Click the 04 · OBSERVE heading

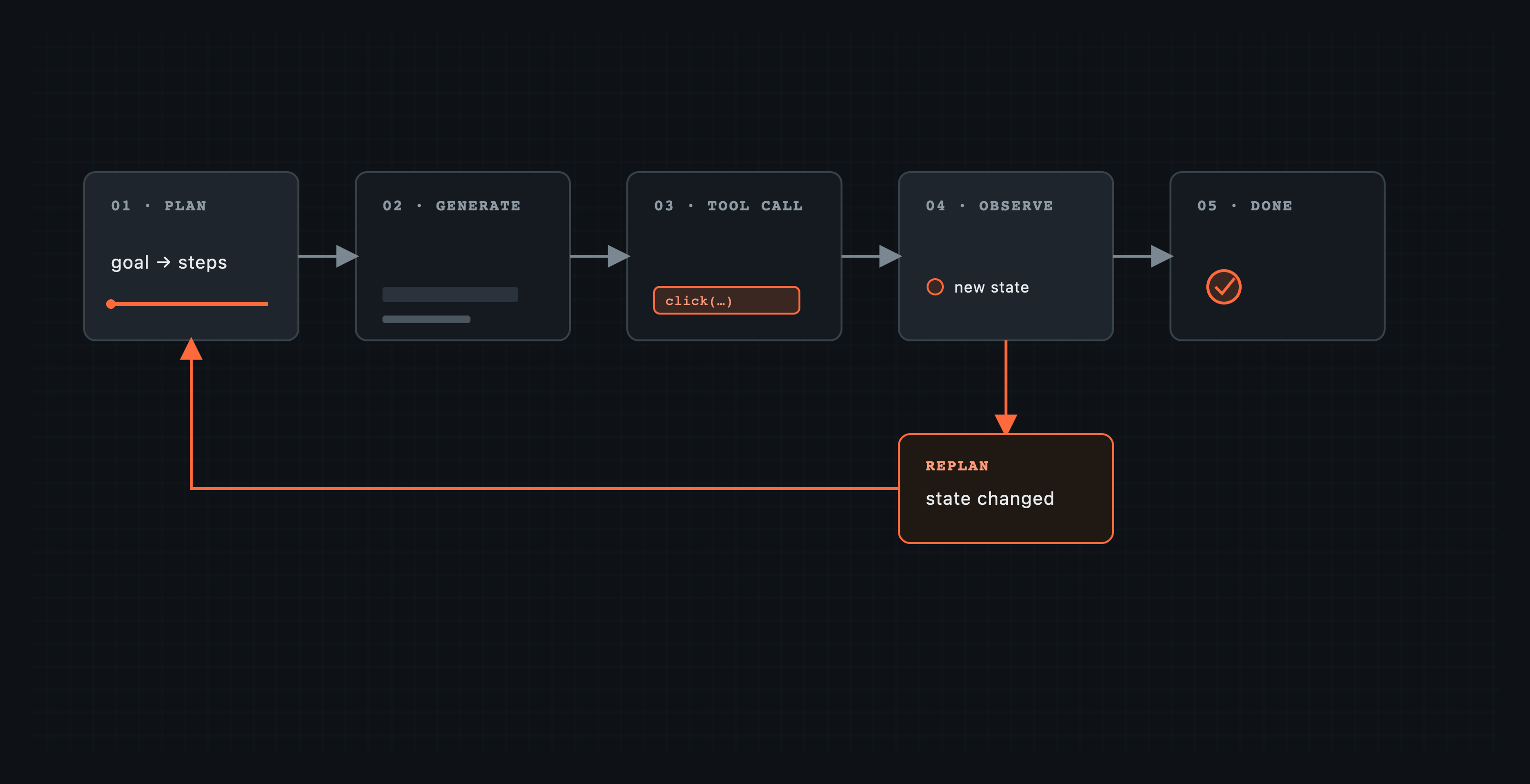[x=989, y=206]
